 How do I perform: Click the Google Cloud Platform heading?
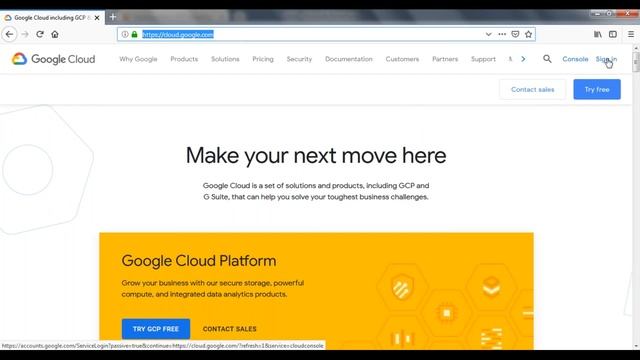(x=199, y=261)
